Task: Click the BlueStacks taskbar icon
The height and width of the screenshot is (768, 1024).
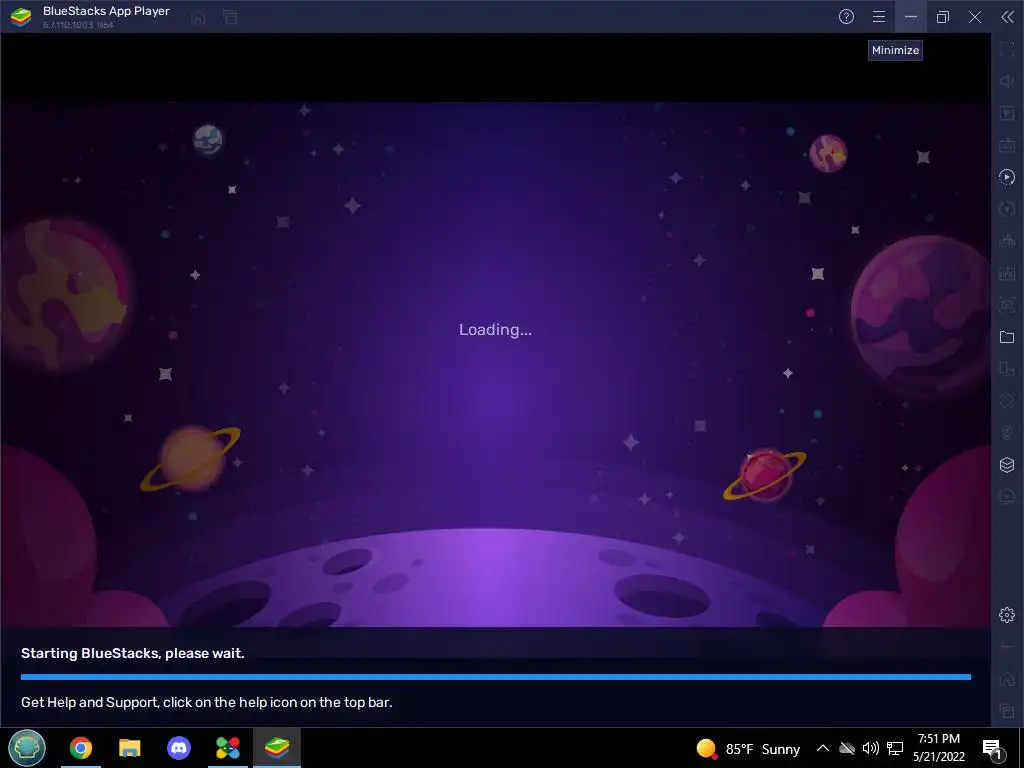Action: point(277,748)
